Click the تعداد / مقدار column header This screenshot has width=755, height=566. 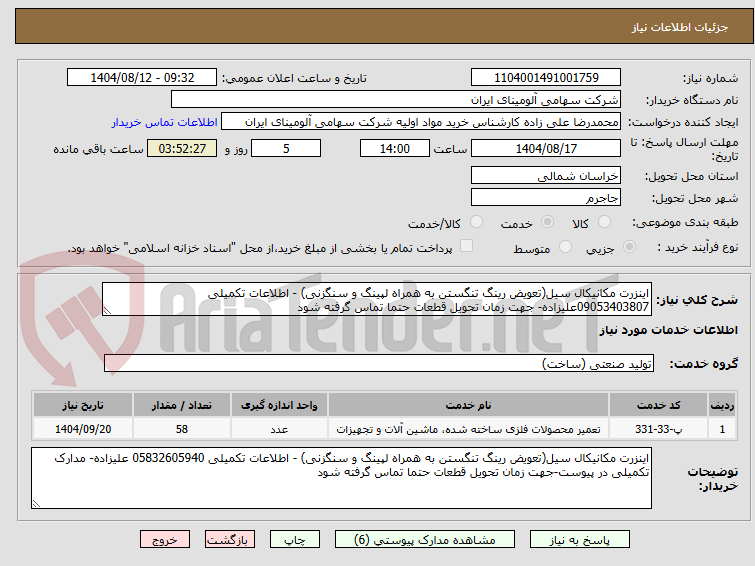point(182,405)
